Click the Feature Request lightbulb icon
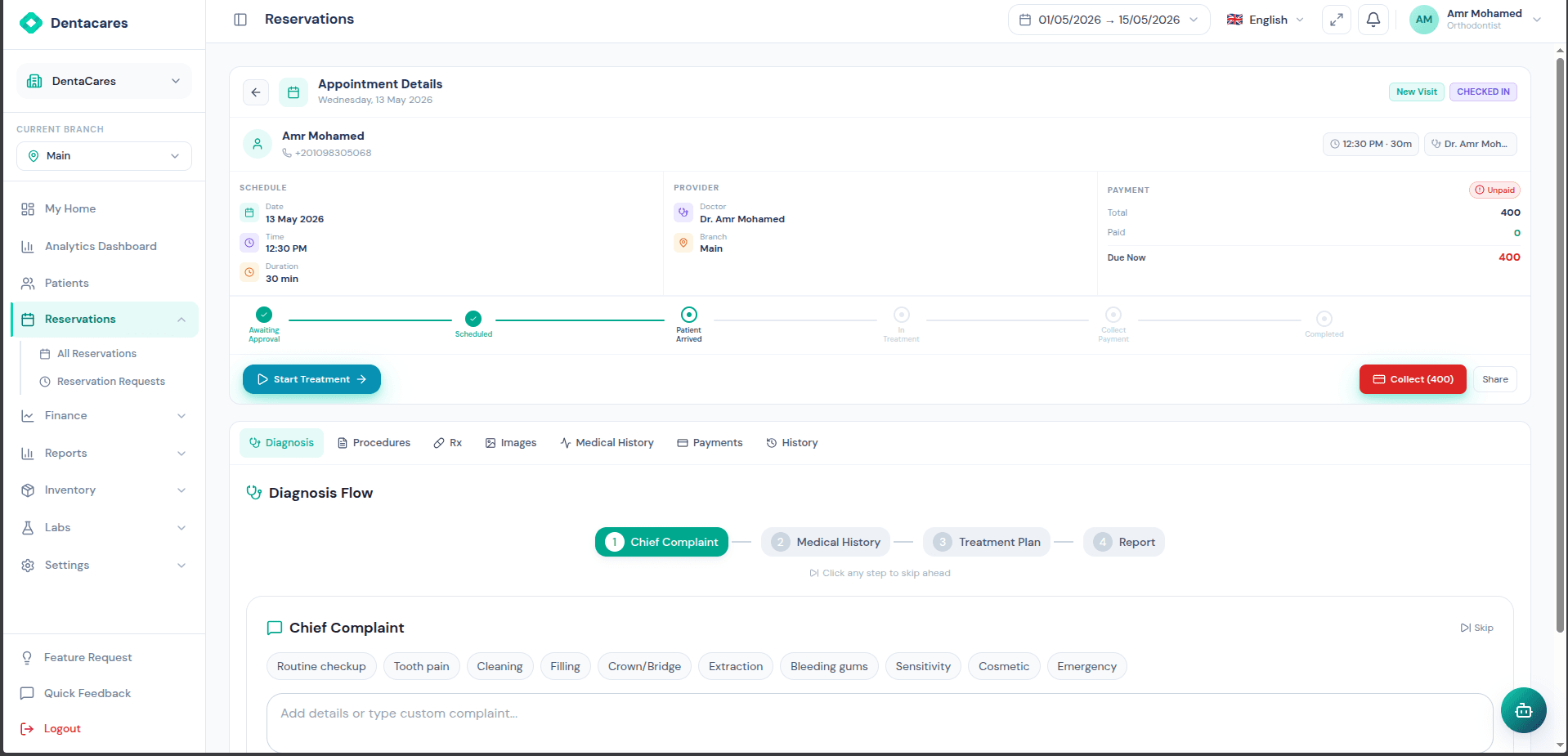 click(x=27, y=658)
